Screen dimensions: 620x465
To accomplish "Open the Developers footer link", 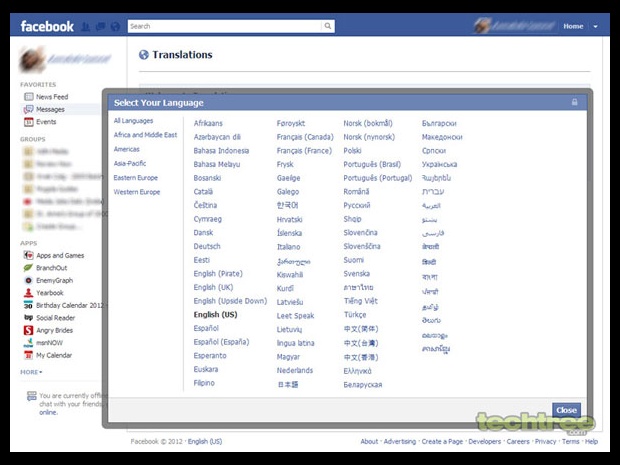I will point(484,441).
